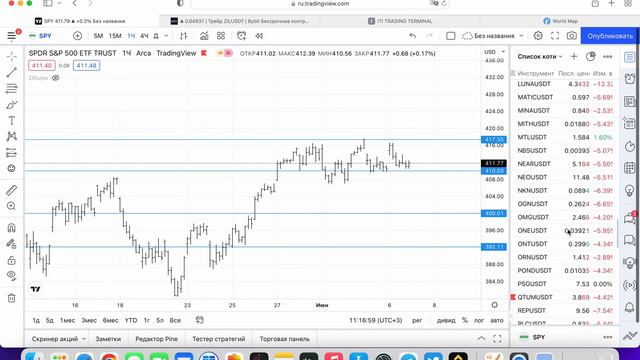Toggle lock all drawings
The height and width of the screenshot is (360, 640).
click(x=11, y=260)
